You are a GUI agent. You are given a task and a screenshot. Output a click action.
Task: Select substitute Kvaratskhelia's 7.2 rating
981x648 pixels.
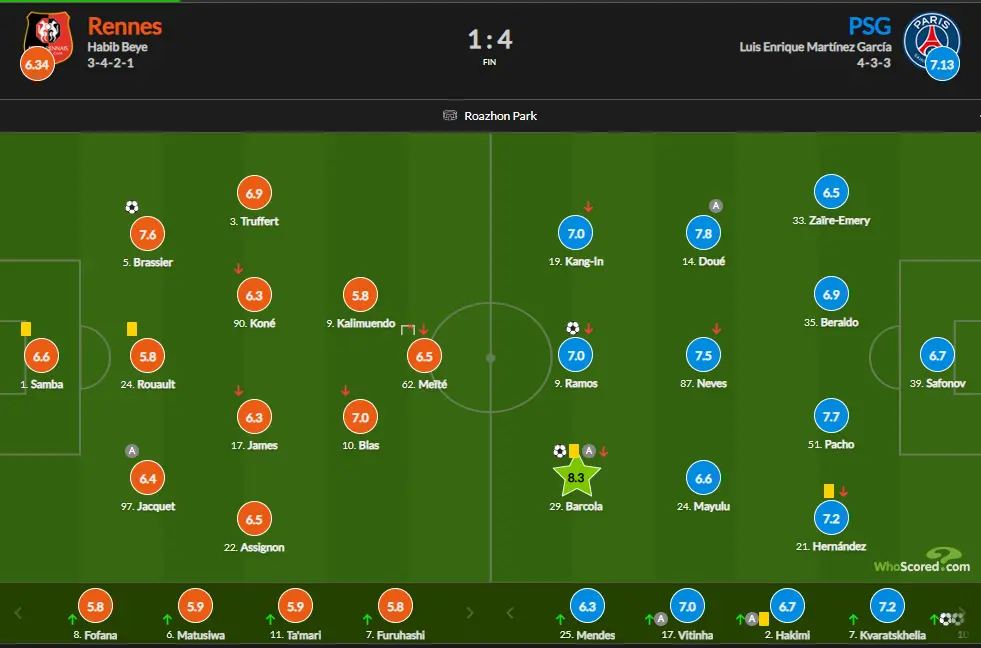[887, 606]
